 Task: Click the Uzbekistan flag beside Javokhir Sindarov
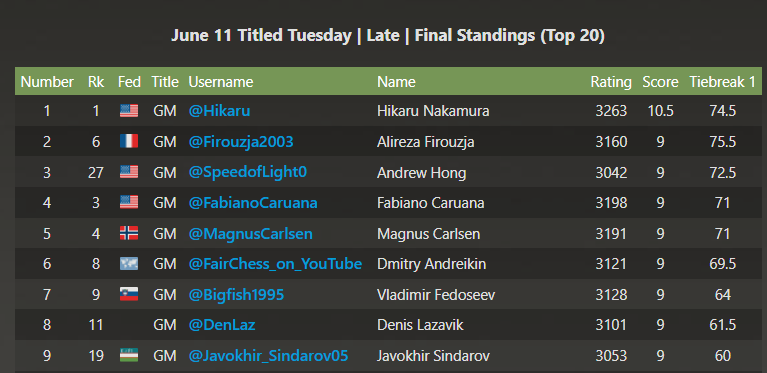[x=129, y=355]
